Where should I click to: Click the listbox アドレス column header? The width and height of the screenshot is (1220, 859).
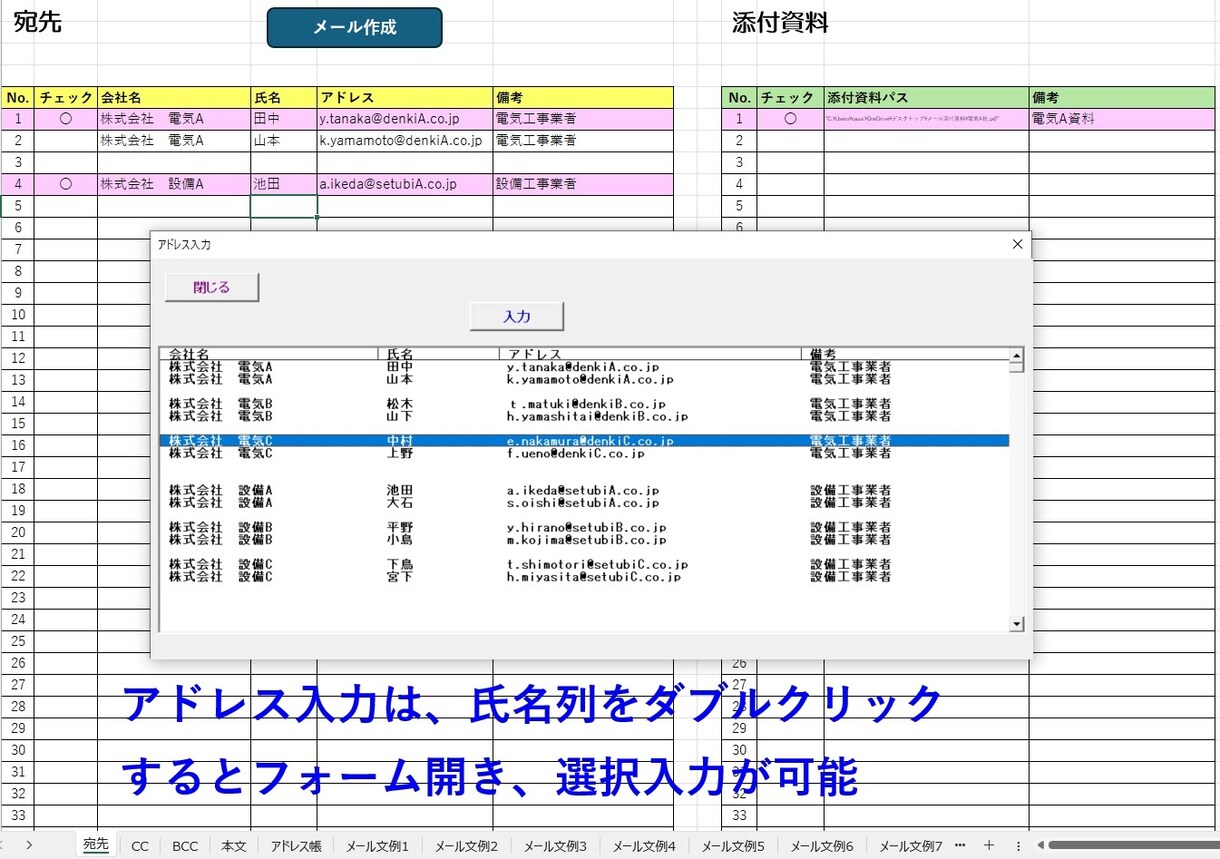point(650,354)
